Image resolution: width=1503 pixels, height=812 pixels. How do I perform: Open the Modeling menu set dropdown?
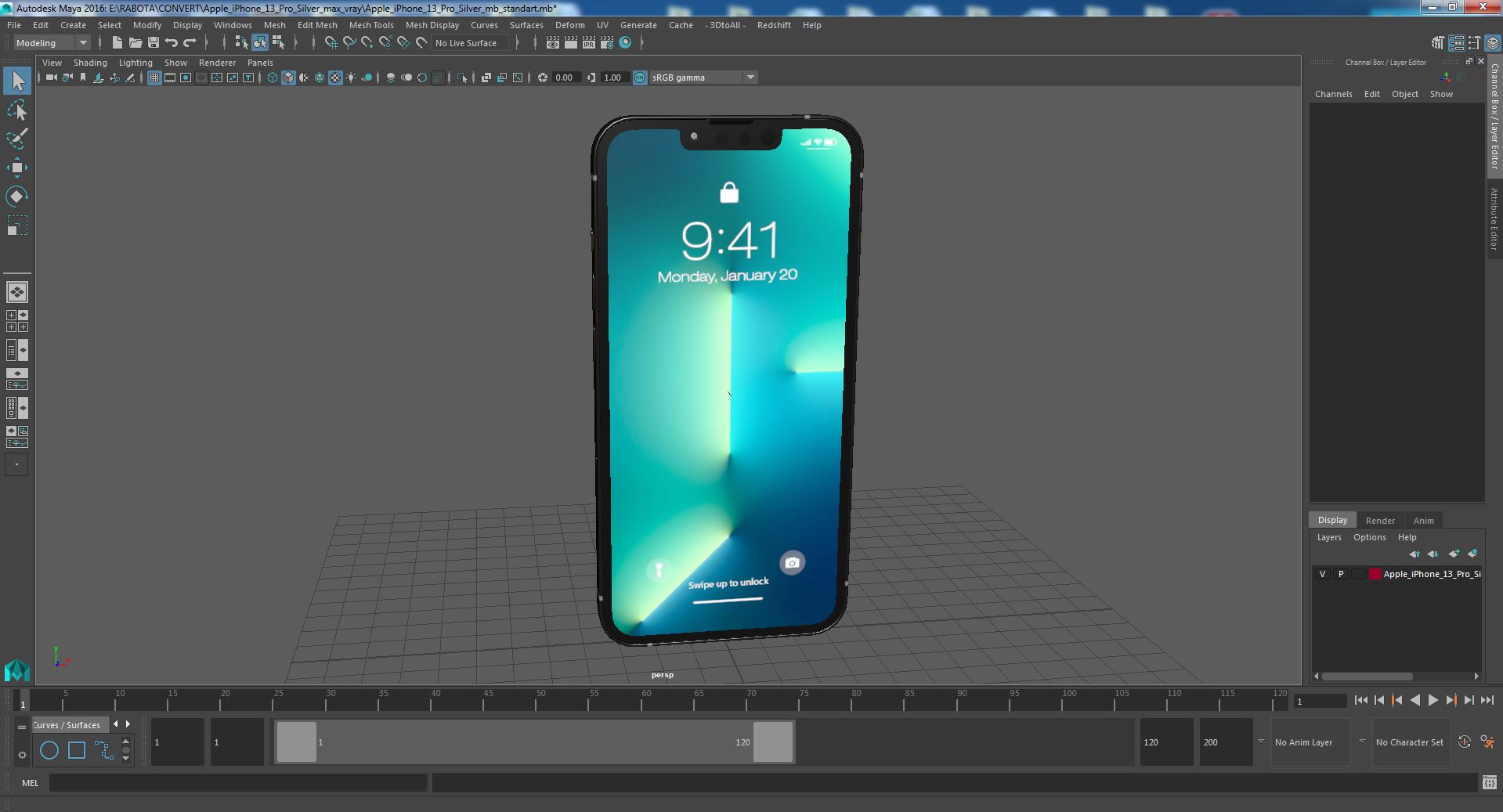[52, 43]
